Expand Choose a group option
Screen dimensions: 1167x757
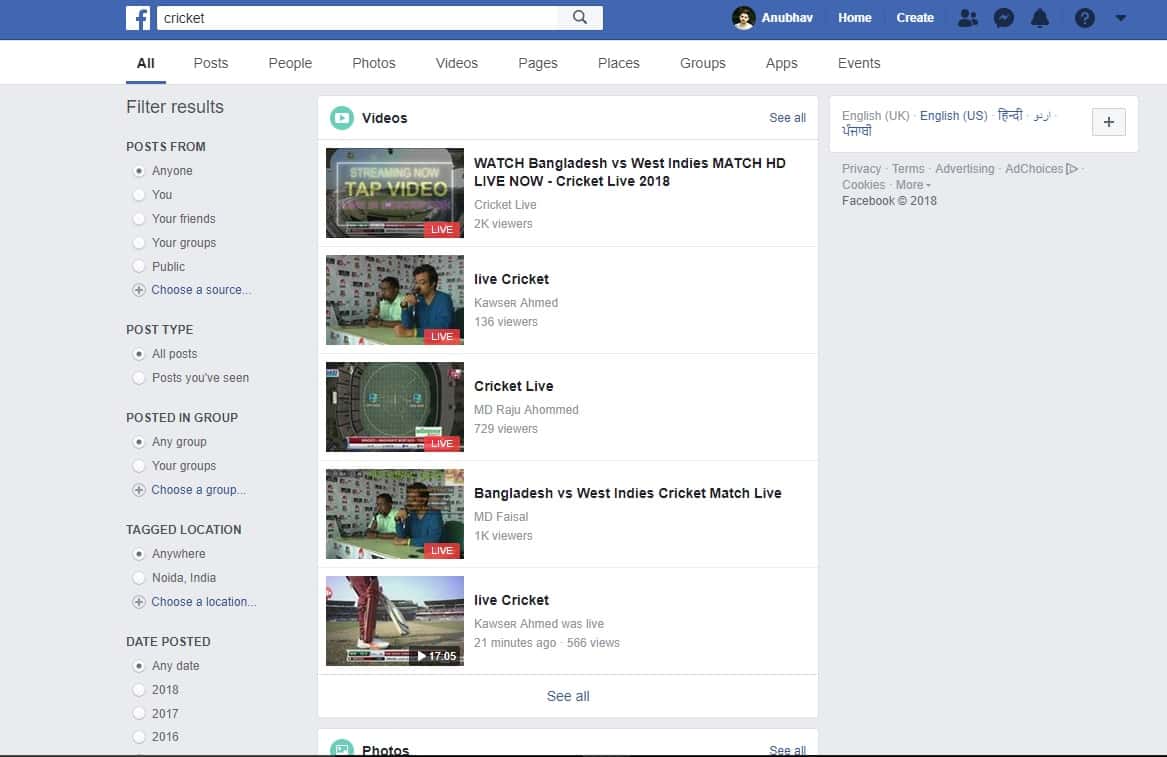[199, 490]
